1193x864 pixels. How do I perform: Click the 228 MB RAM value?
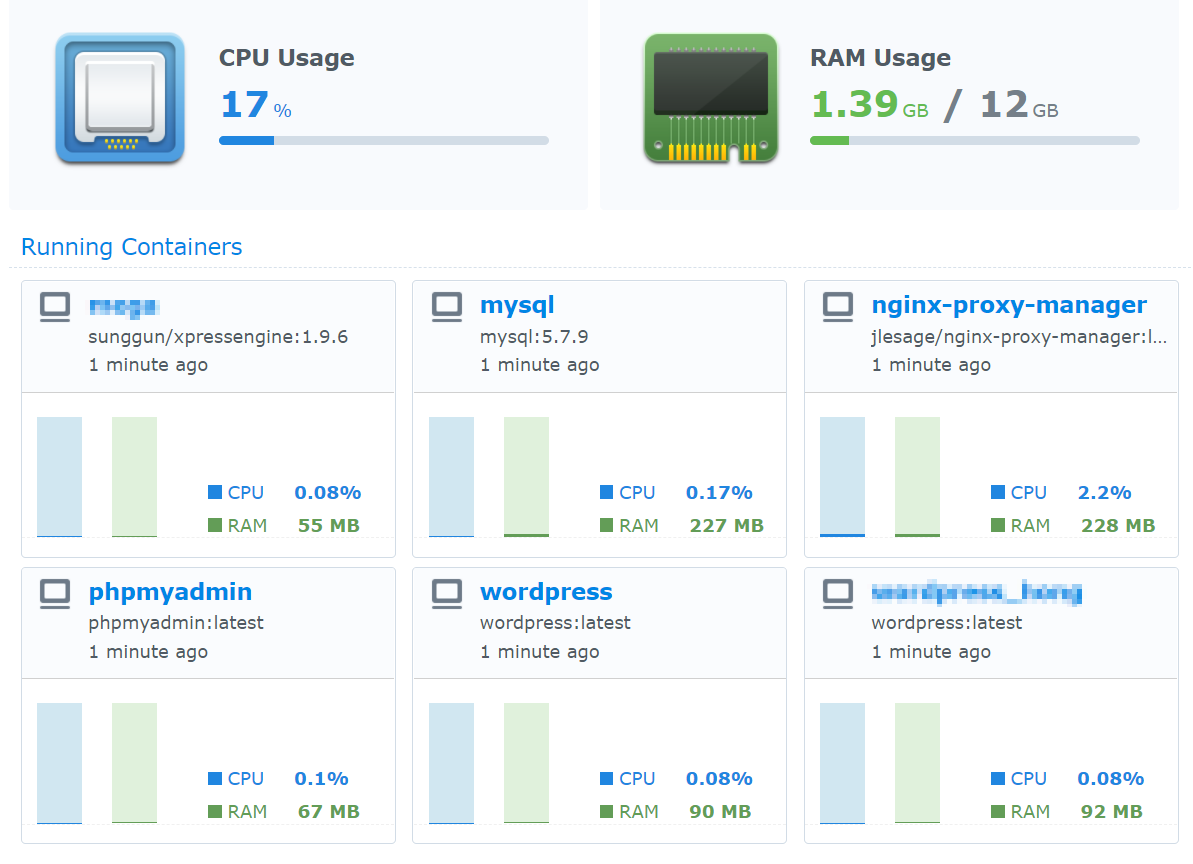pos(1118,526)
